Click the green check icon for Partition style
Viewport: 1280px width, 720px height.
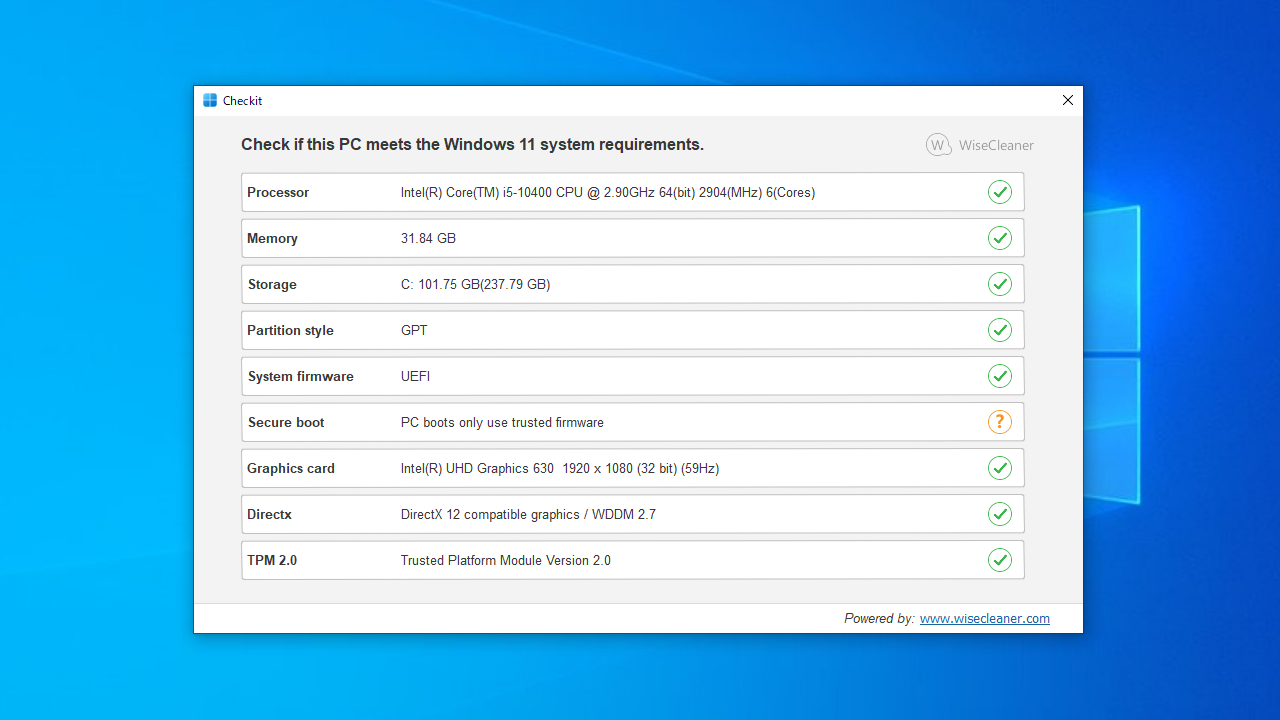[x=999, y=330]
